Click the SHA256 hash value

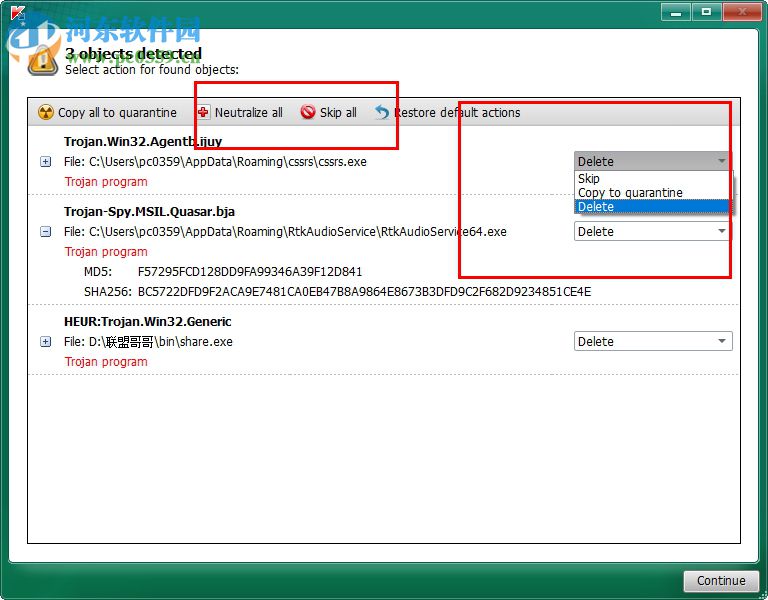tap(364, 292)
